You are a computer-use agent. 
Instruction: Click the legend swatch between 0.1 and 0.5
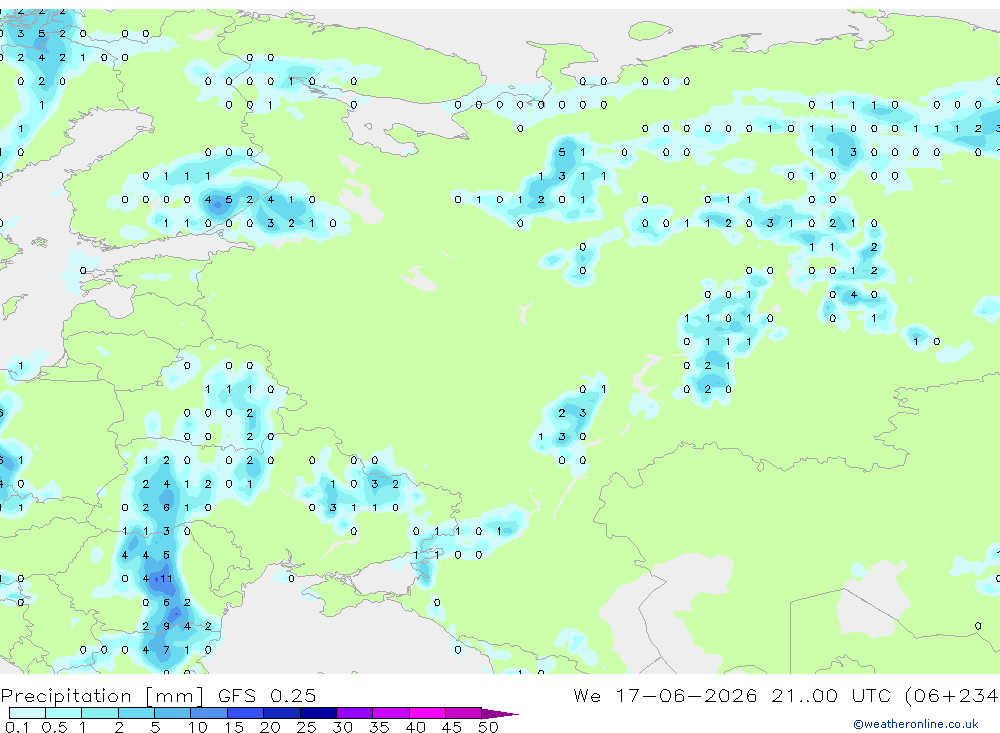[x=27, y=713]
